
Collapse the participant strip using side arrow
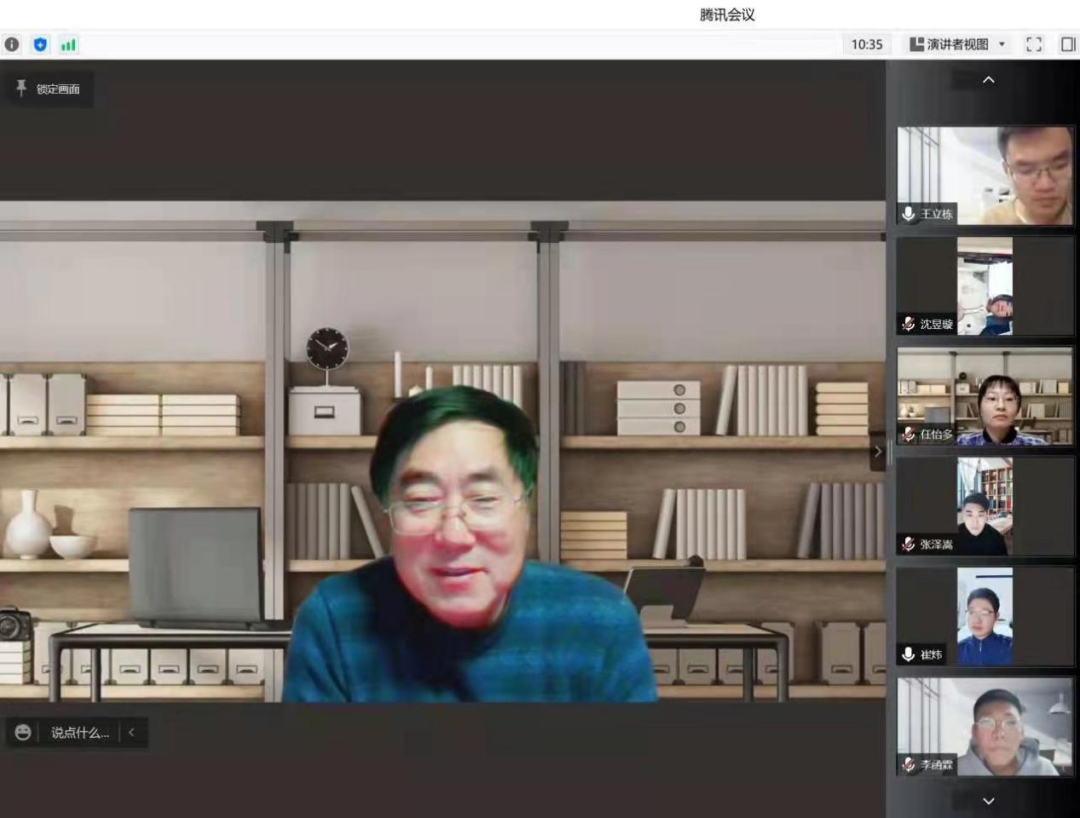click(878, 451)
